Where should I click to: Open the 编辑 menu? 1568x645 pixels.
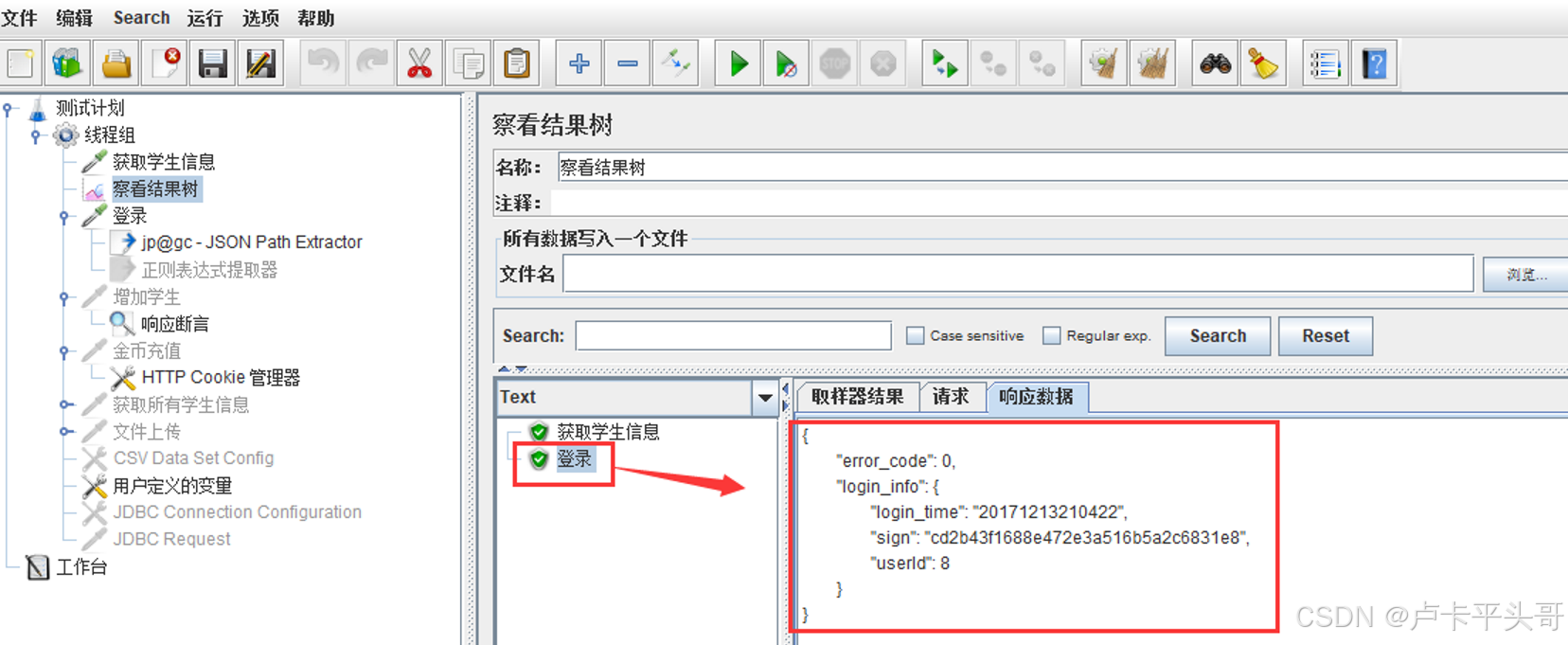(75, 18)
